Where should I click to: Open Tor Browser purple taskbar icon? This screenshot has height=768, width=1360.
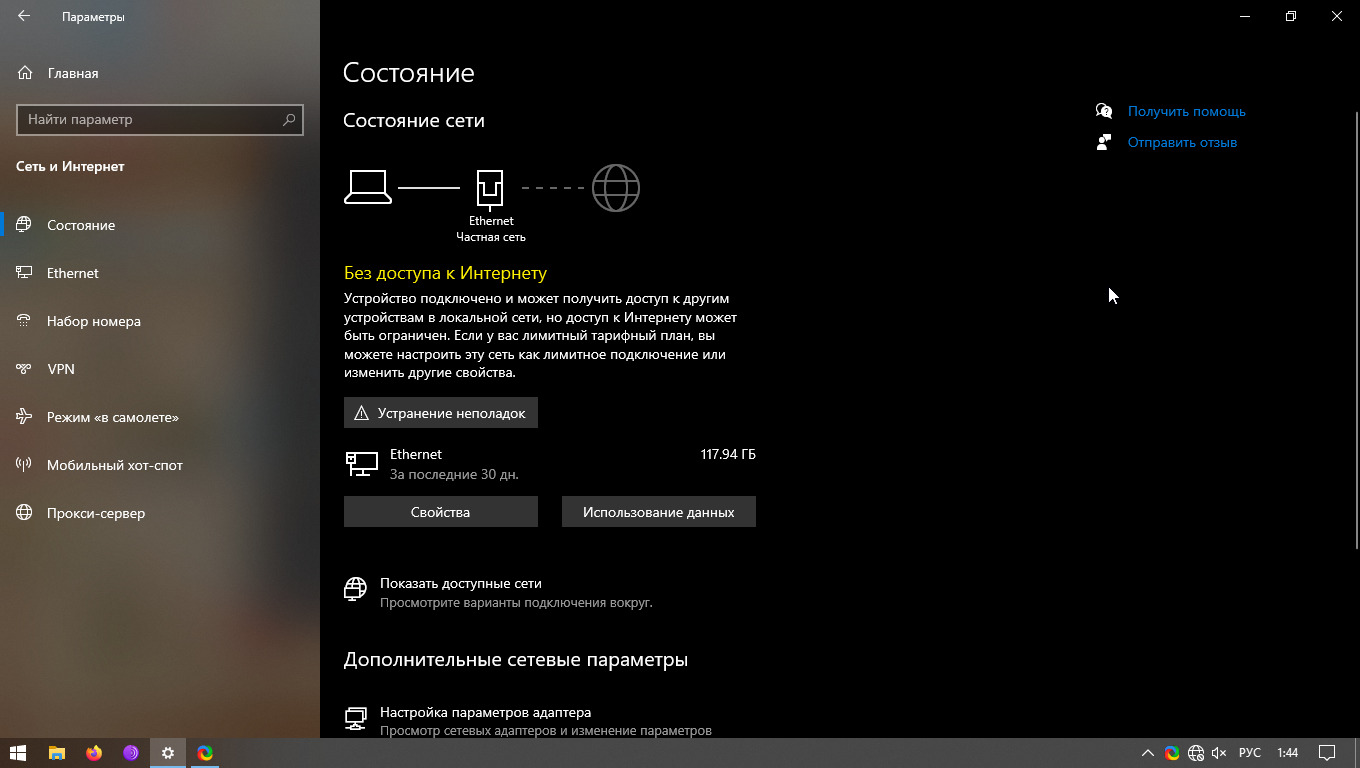pyautogui.click(x=131, y=753)
